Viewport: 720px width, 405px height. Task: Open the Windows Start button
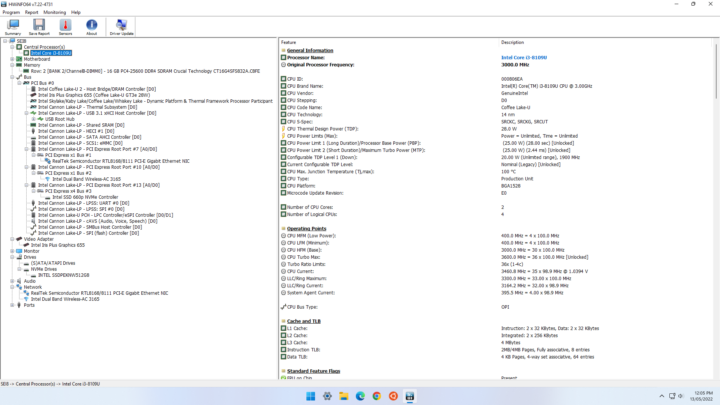(x=310, y=396)
